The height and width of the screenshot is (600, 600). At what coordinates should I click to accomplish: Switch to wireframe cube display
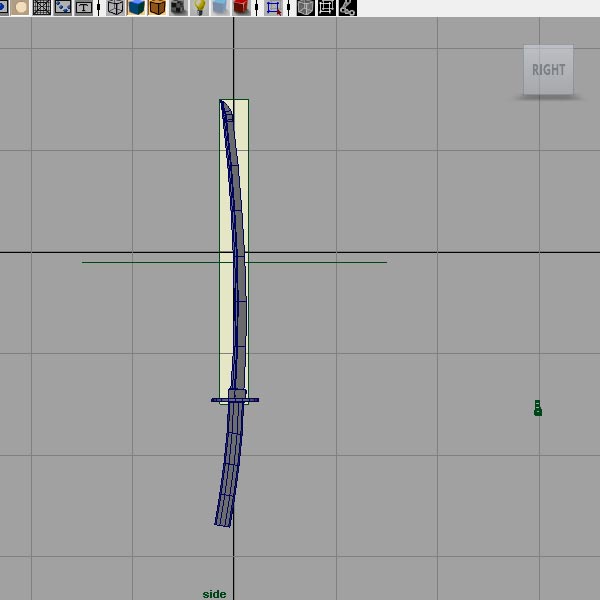[115, 7]
